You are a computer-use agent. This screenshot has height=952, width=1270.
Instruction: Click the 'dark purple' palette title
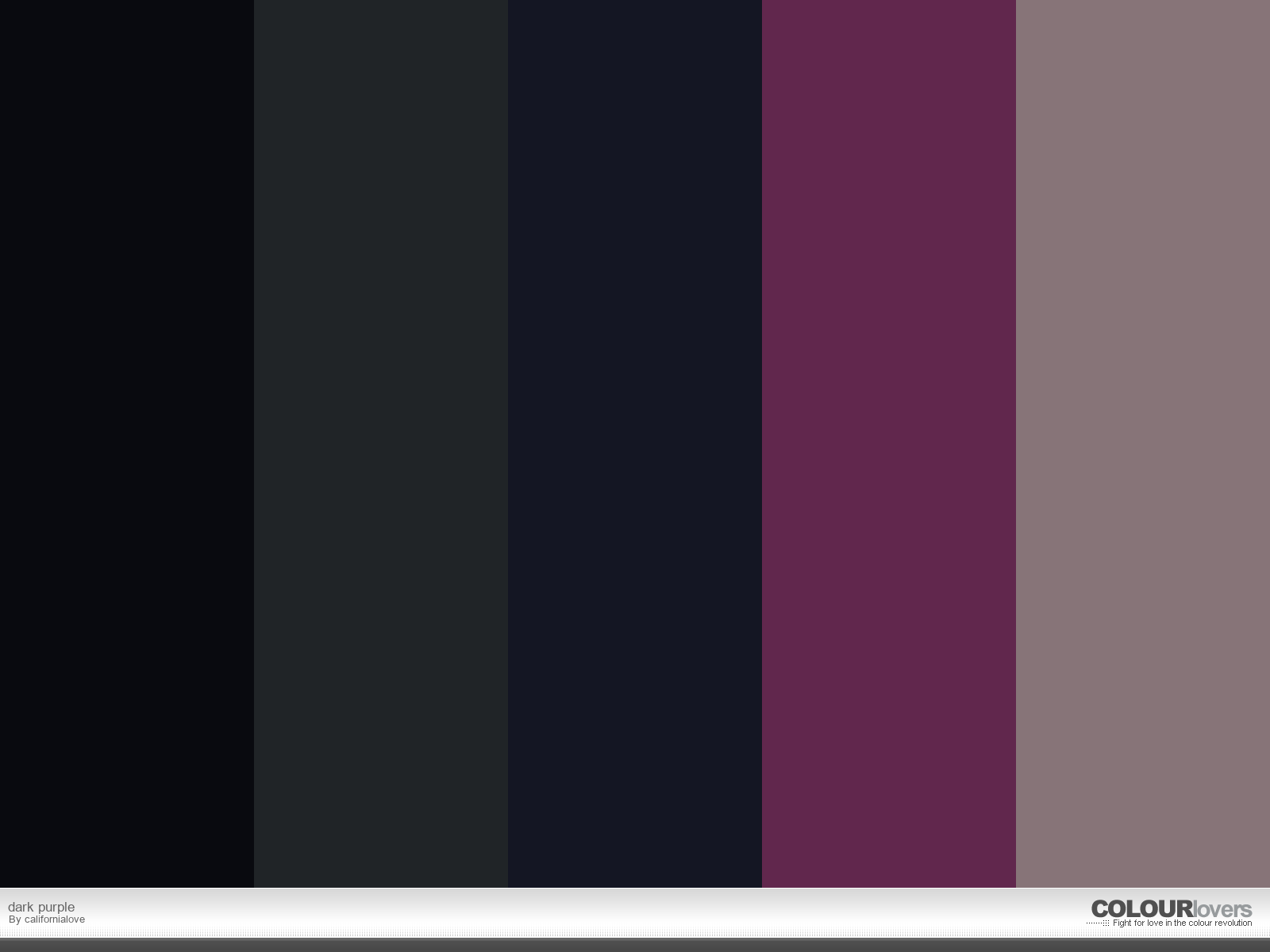(x=41, y=907)
